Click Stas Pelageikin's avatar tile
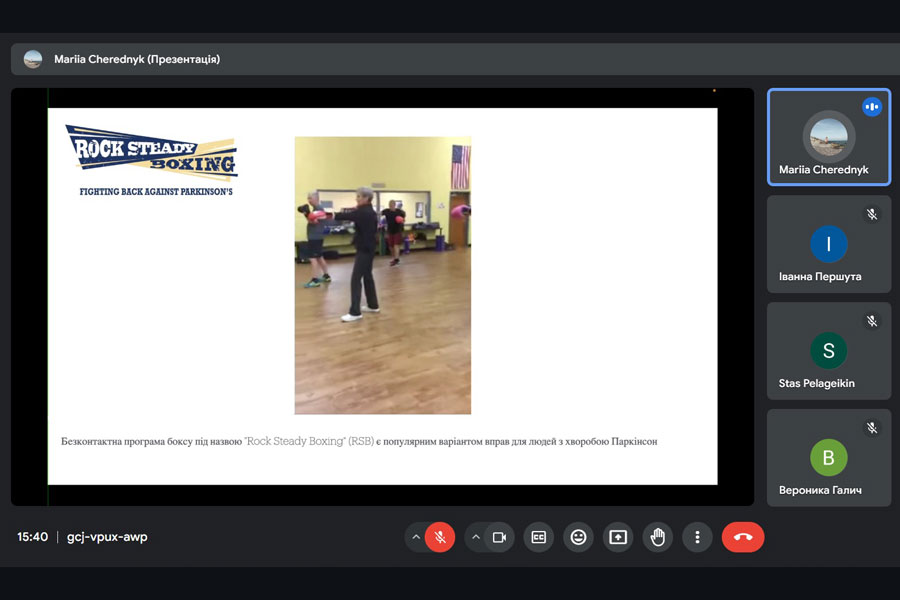Screen dimensions: 900x600 pos(829,351)
